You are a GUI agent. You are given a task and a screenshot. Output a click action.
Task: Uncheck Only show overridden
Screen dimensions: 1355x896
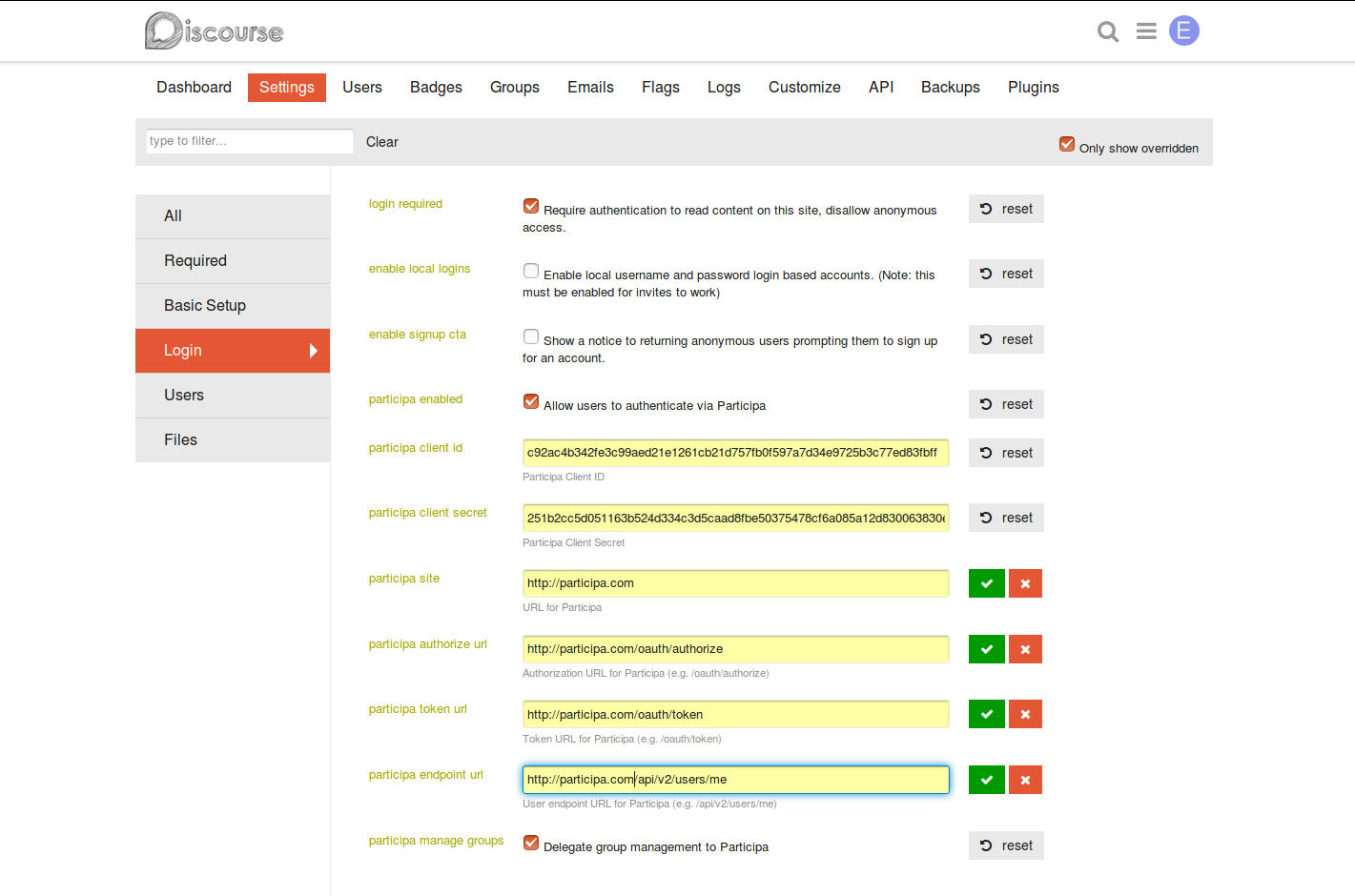pyautogui.click(x=1067, y=144)
